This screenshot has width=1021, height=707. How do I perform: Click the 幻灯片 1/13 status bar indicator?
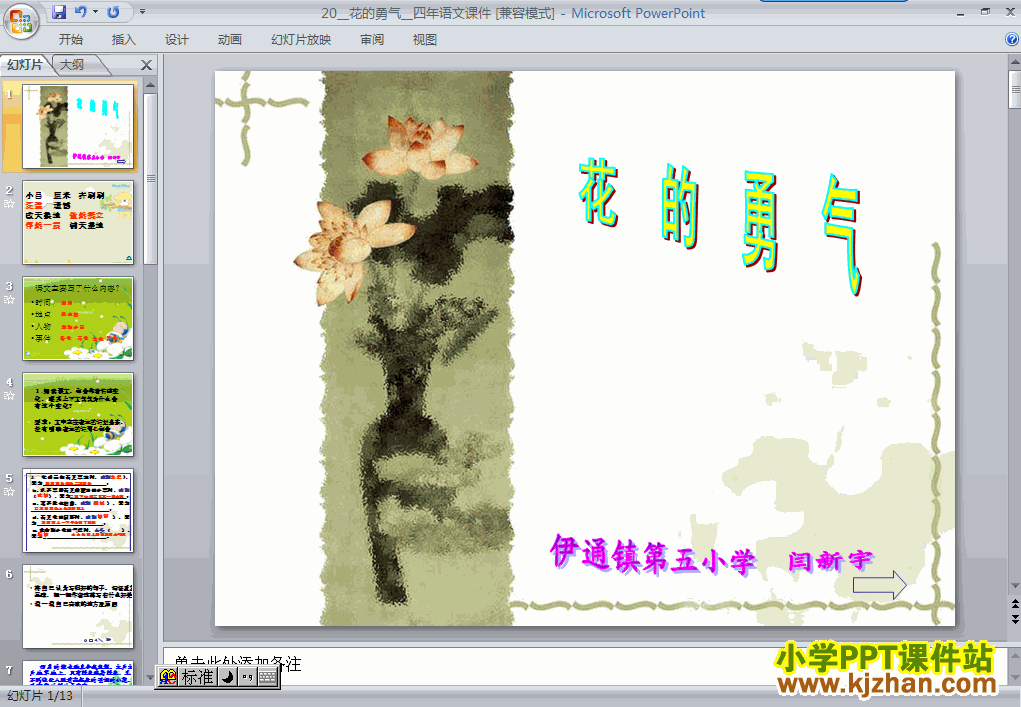[x=40, y=696]
